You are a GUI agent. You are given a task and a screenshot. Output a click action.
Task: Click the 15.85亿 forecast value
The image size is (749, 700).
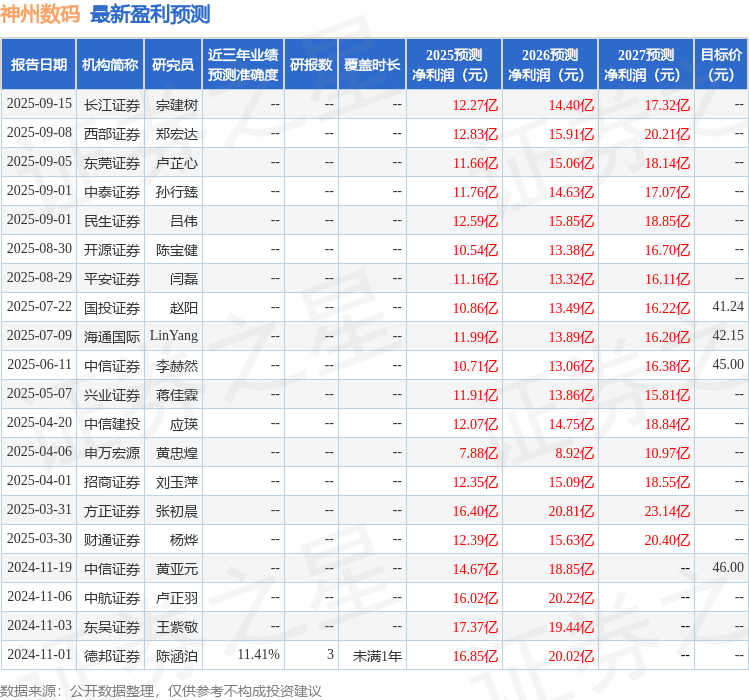[x=571, y=221]
